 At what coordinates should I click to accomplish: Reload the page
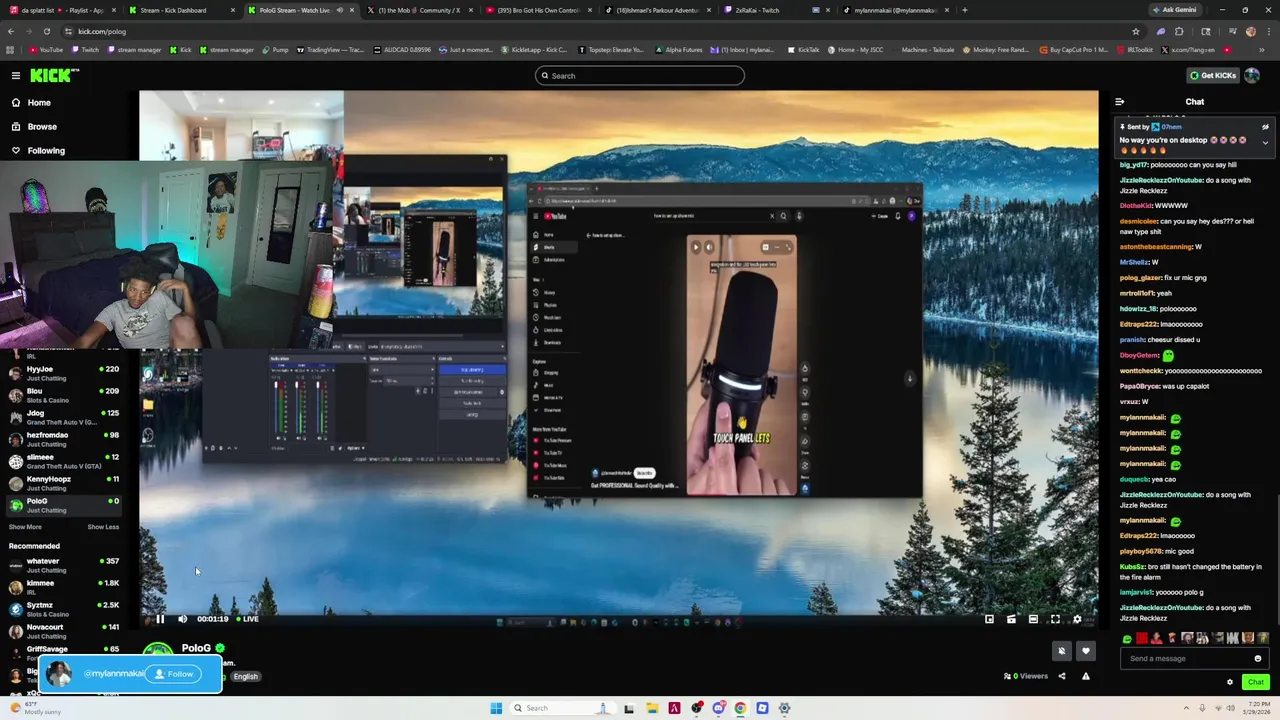click(46, 31)
